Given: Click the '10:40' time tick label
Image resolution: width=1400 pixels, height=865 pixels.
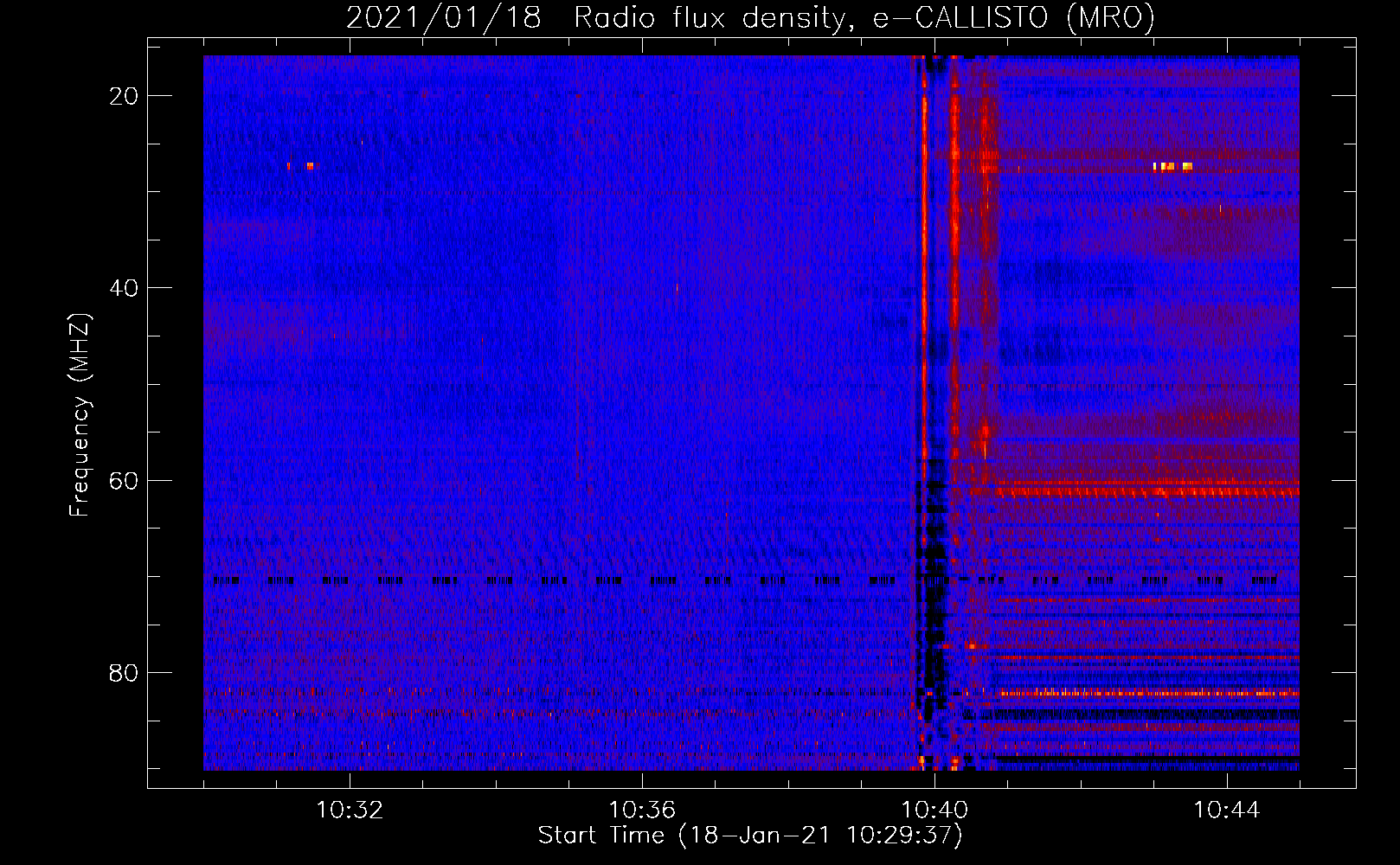Looking at the screenshot, I should (x=934, y=811).
